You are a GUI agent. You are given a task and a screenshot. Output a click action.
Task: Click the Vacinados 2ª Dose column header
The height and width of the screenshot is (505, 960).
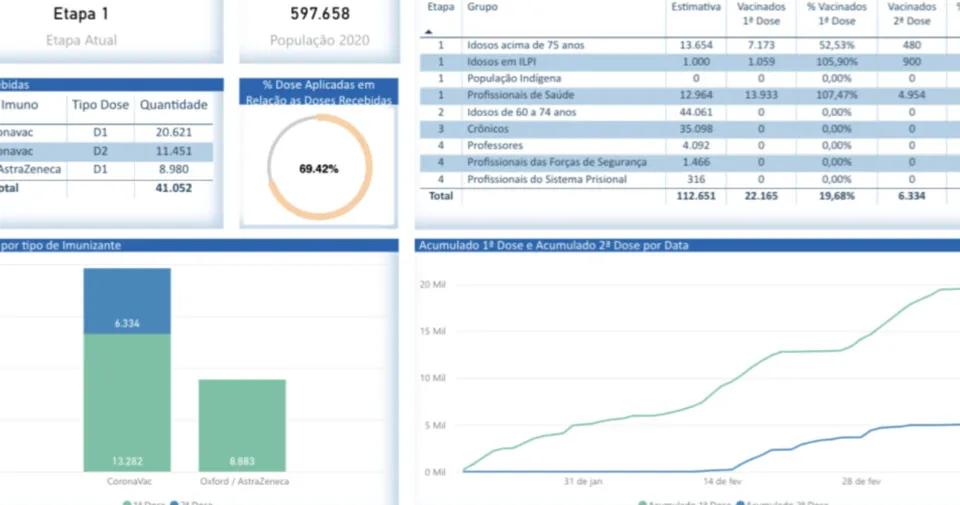coord(912,14)
